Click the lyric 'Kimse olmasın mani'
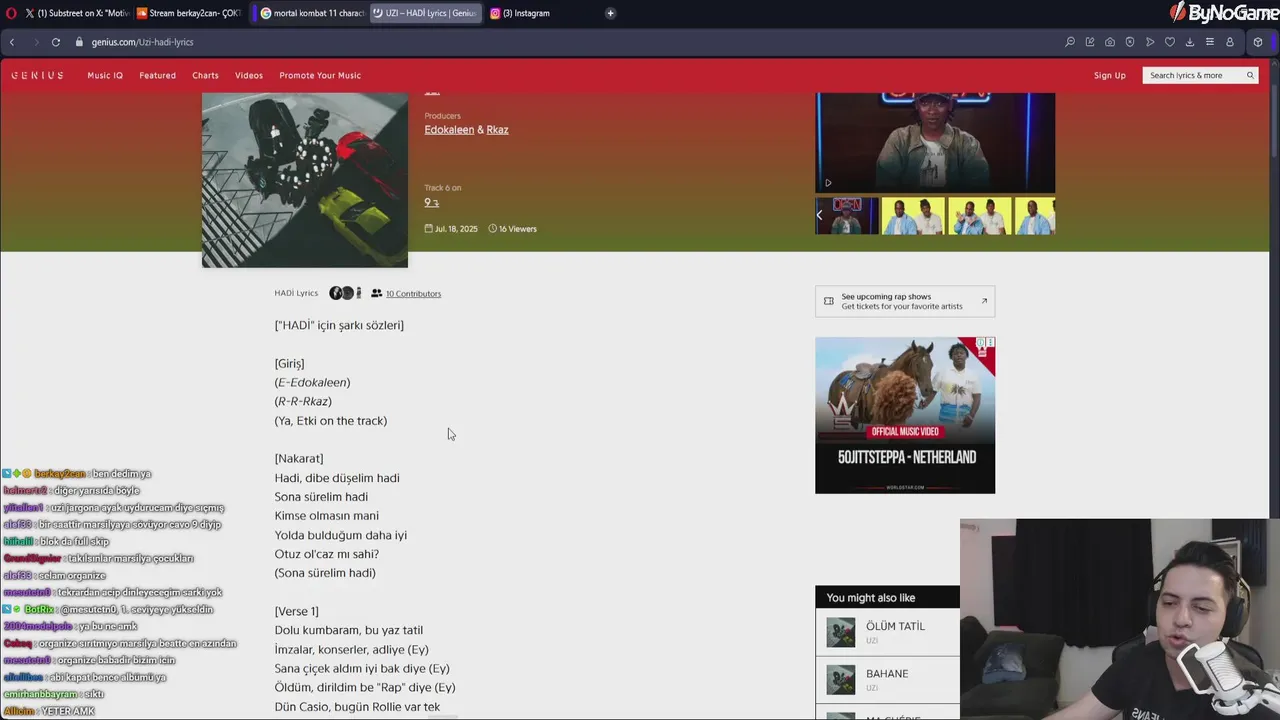 327,516
